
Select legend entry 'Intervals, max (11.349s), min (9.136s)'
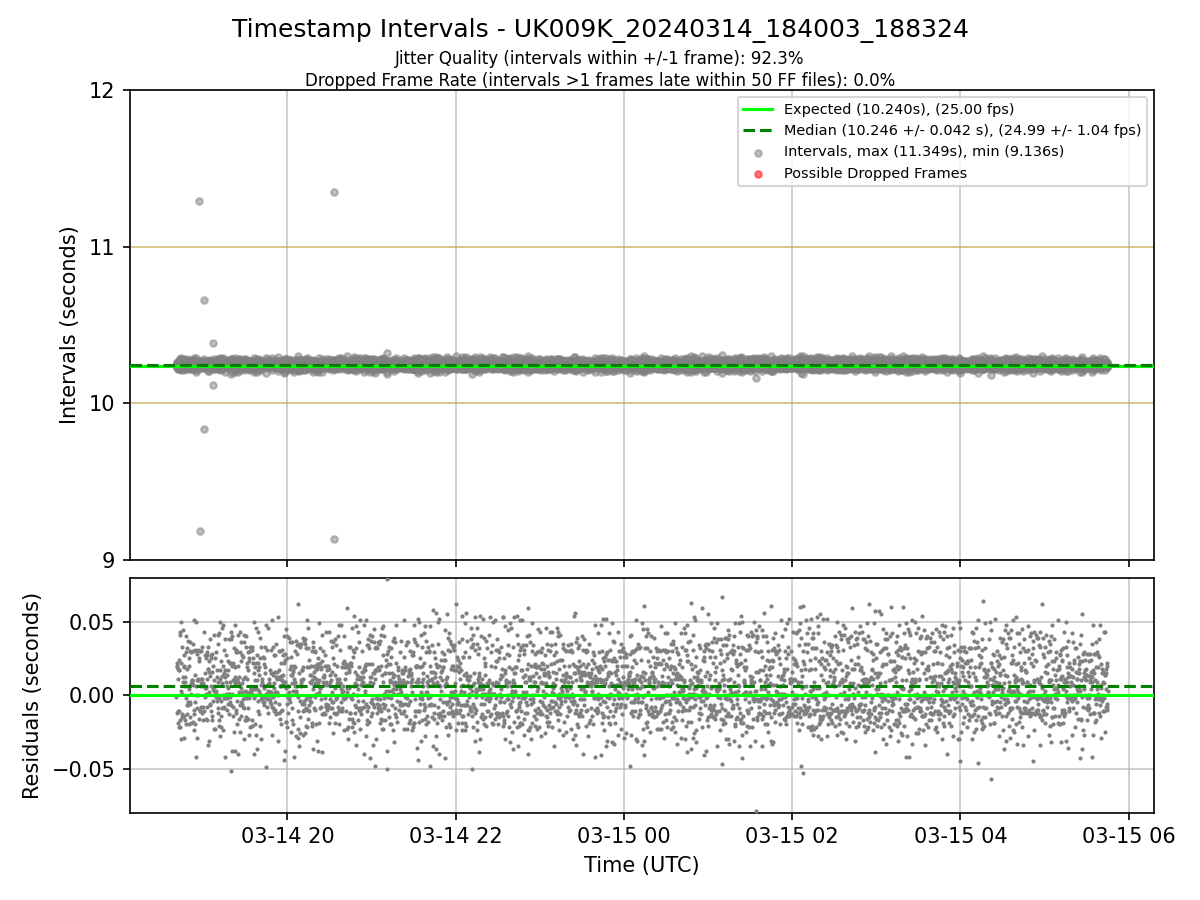[923, 151]
